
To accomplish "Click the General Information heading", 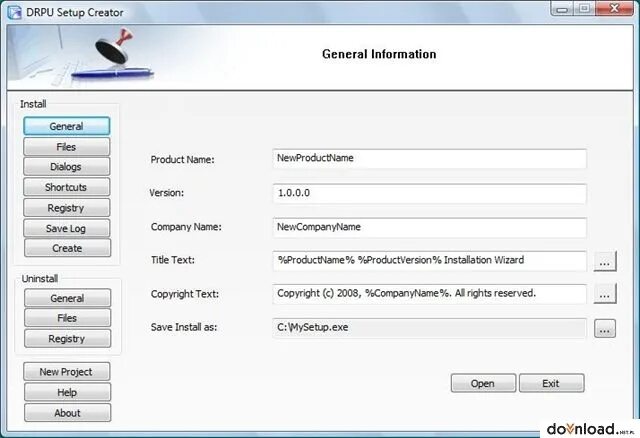I will tap(379, 54).
